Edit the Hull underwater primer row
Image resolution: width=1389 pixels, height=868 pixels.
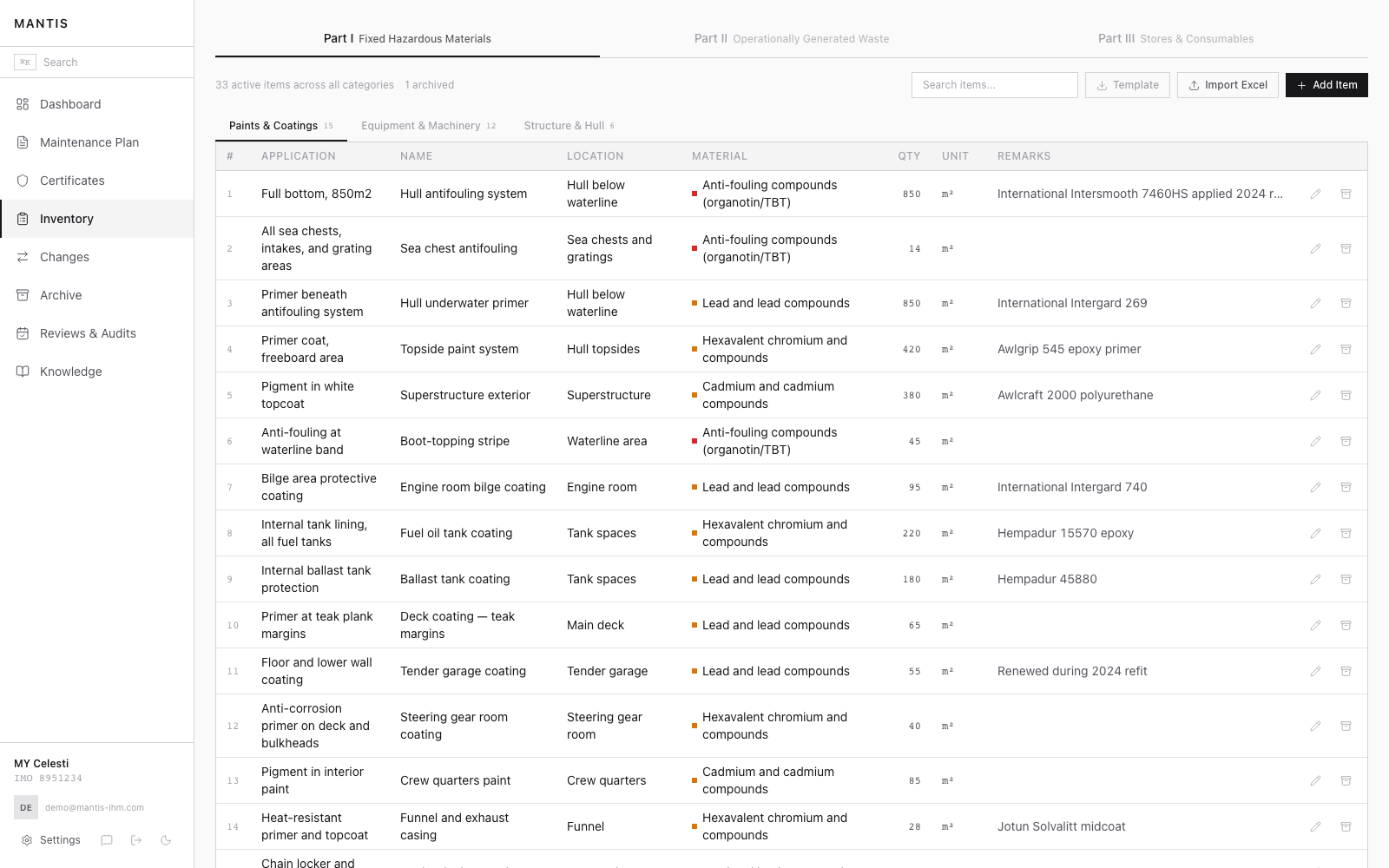click(1316, 303)
